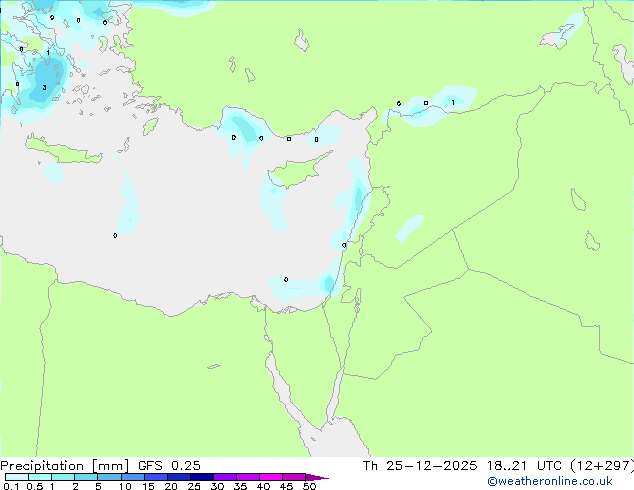This screenshot has height=490, width=634.
Task: Click the legend label '50'
Action: 309,486
